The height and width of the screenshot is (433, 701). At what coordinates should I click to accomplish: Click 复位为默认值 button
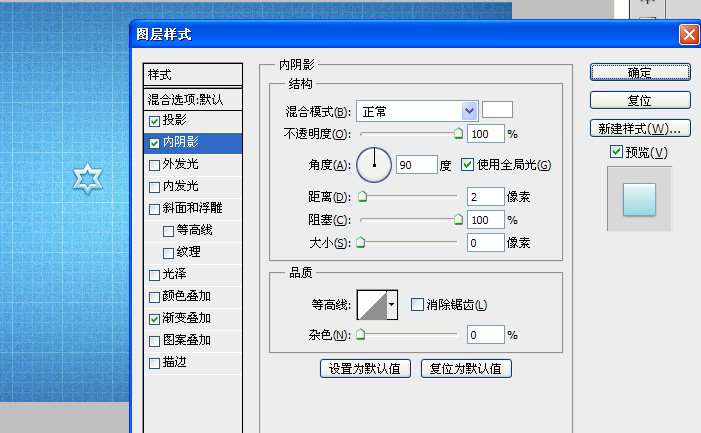(466, 369)
